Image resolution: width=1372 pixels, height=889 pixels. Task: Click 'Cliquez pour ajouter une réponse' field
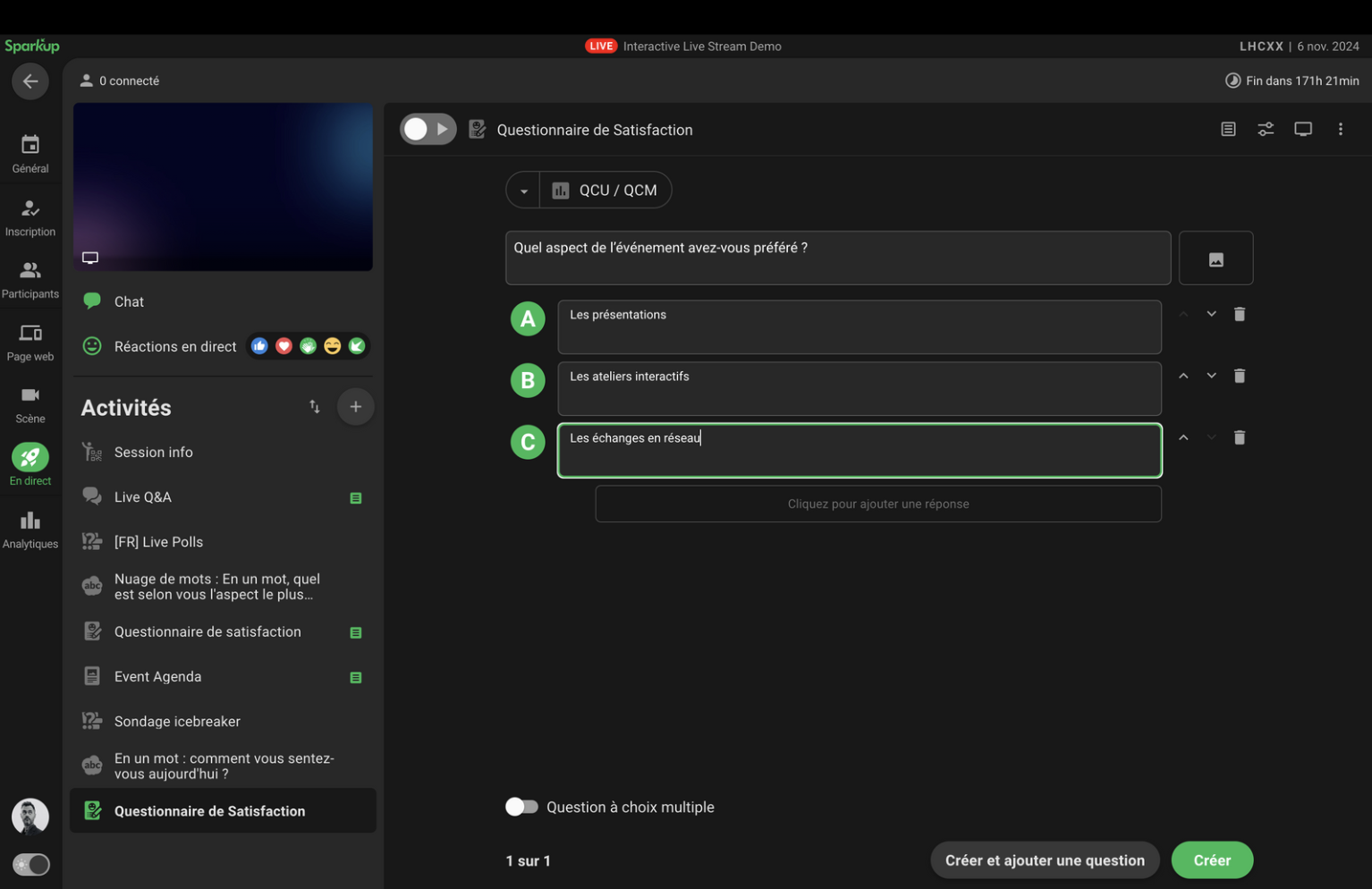pyautogui.click(x=877, y=504)
